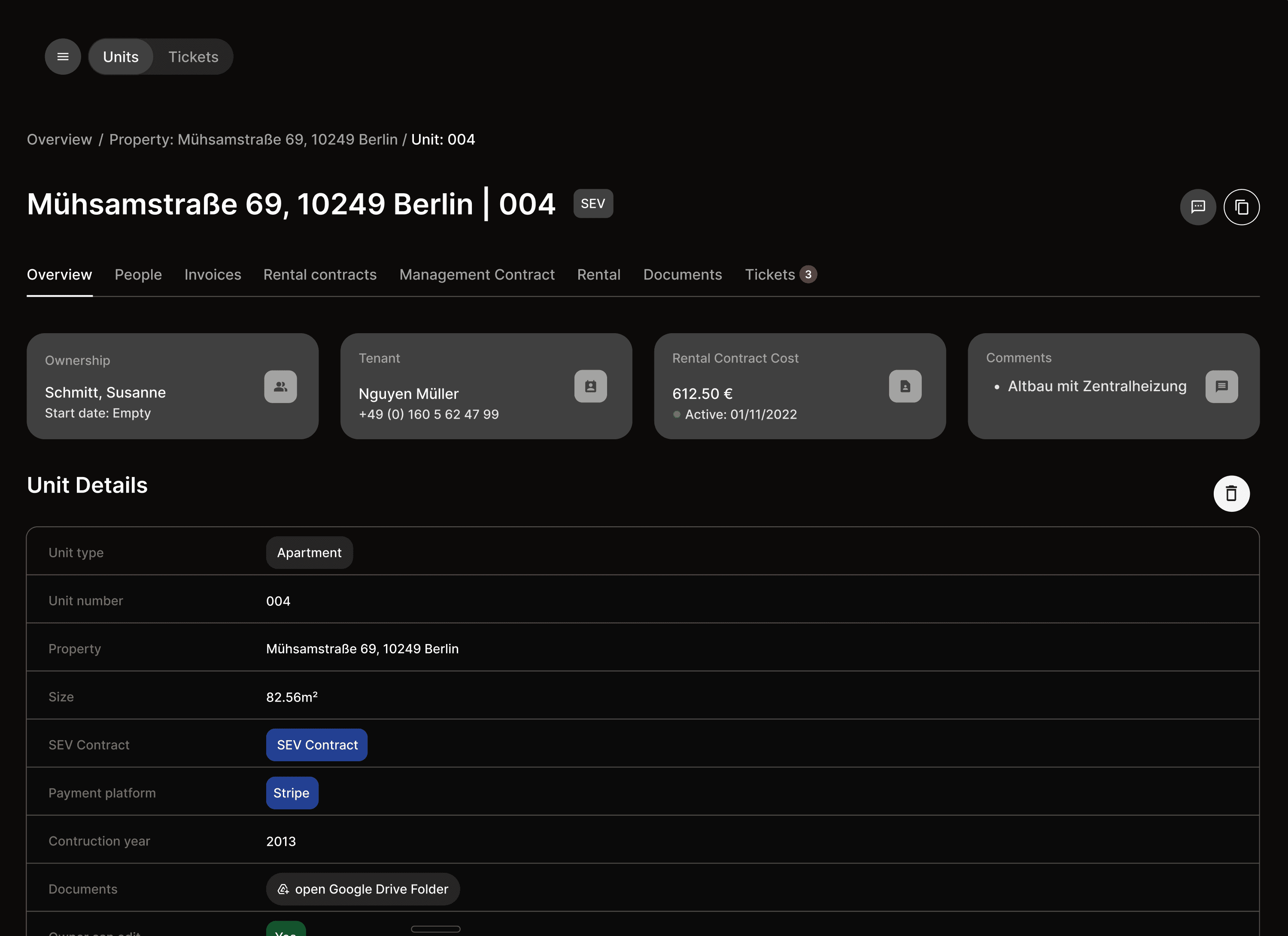Click the people icon on the Ownership card
Screen dimensions: 1288x936
pos(280,387)
